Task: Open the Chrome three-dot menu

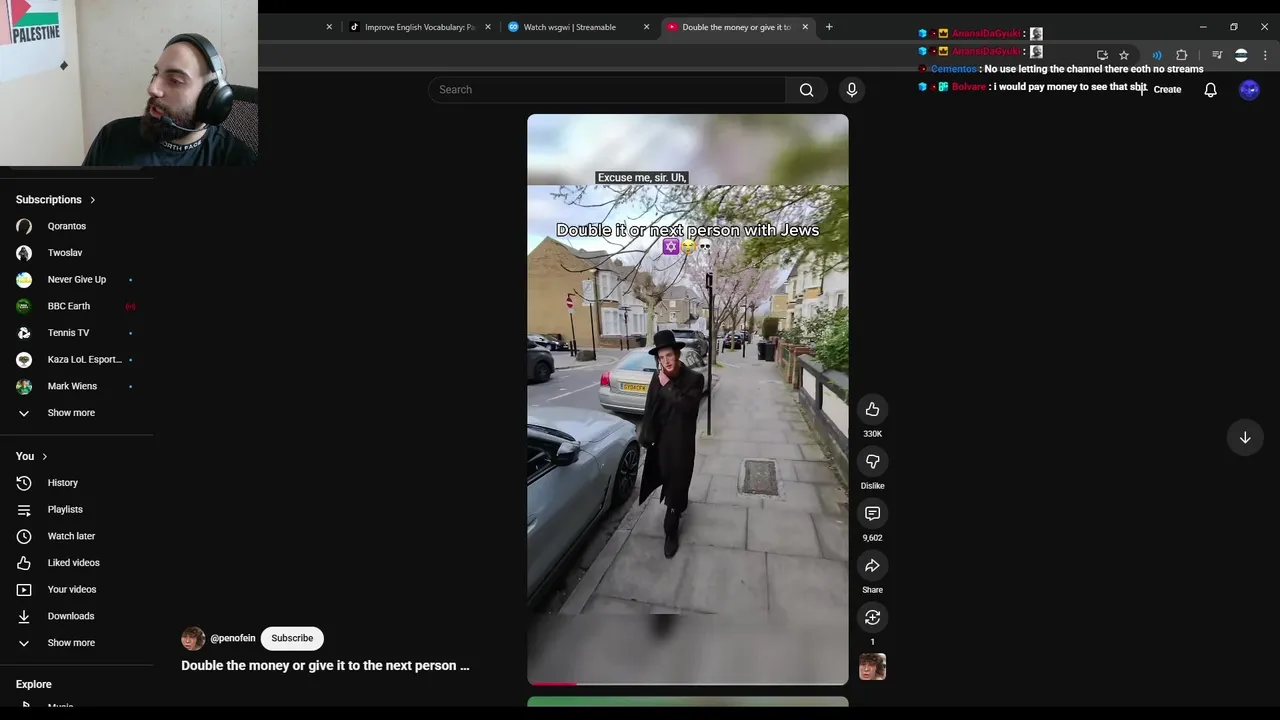Action: pos(1266,55)
